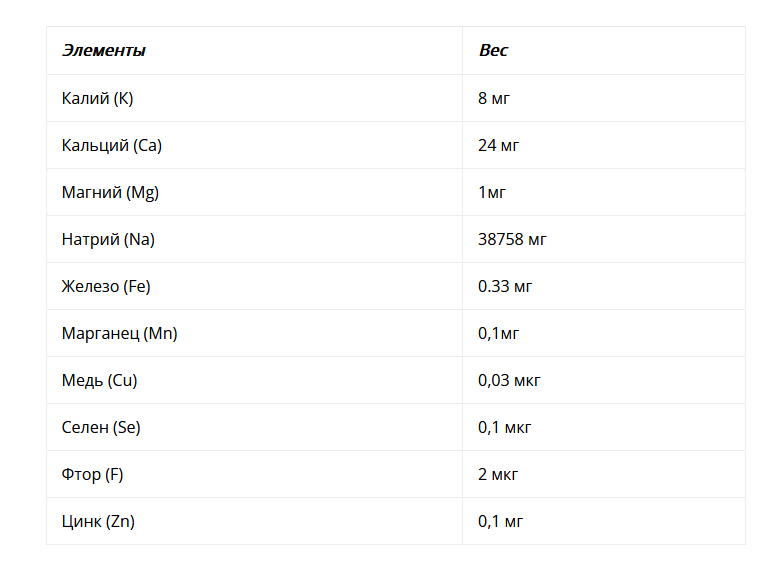The width and height of the screenshot is (776, 563).
Task: Click the 0,03 мкг copper value
Action: pyautogui.click(x=509, y=380)
